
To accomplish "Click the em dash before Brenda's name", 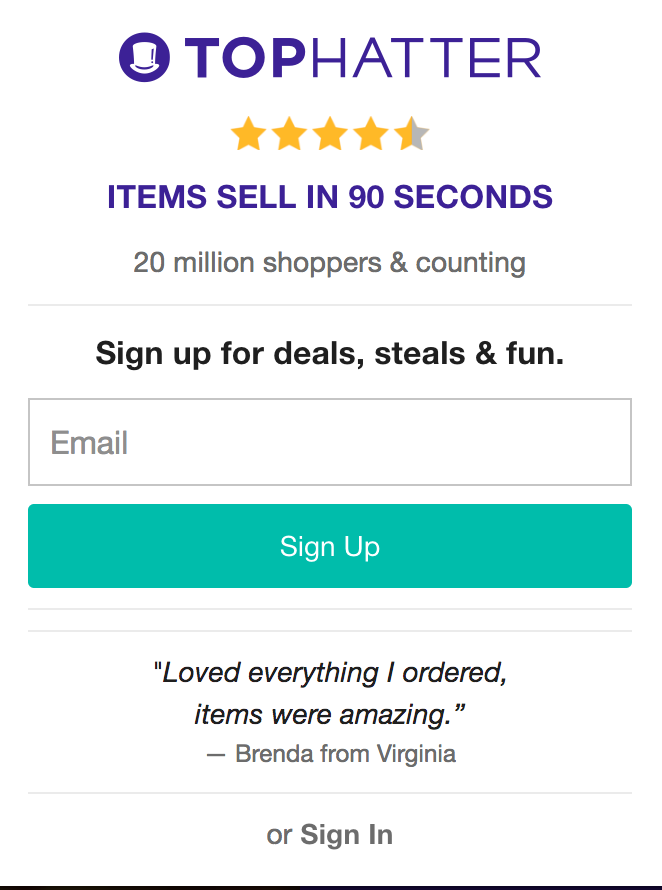I will click(216, 754).
